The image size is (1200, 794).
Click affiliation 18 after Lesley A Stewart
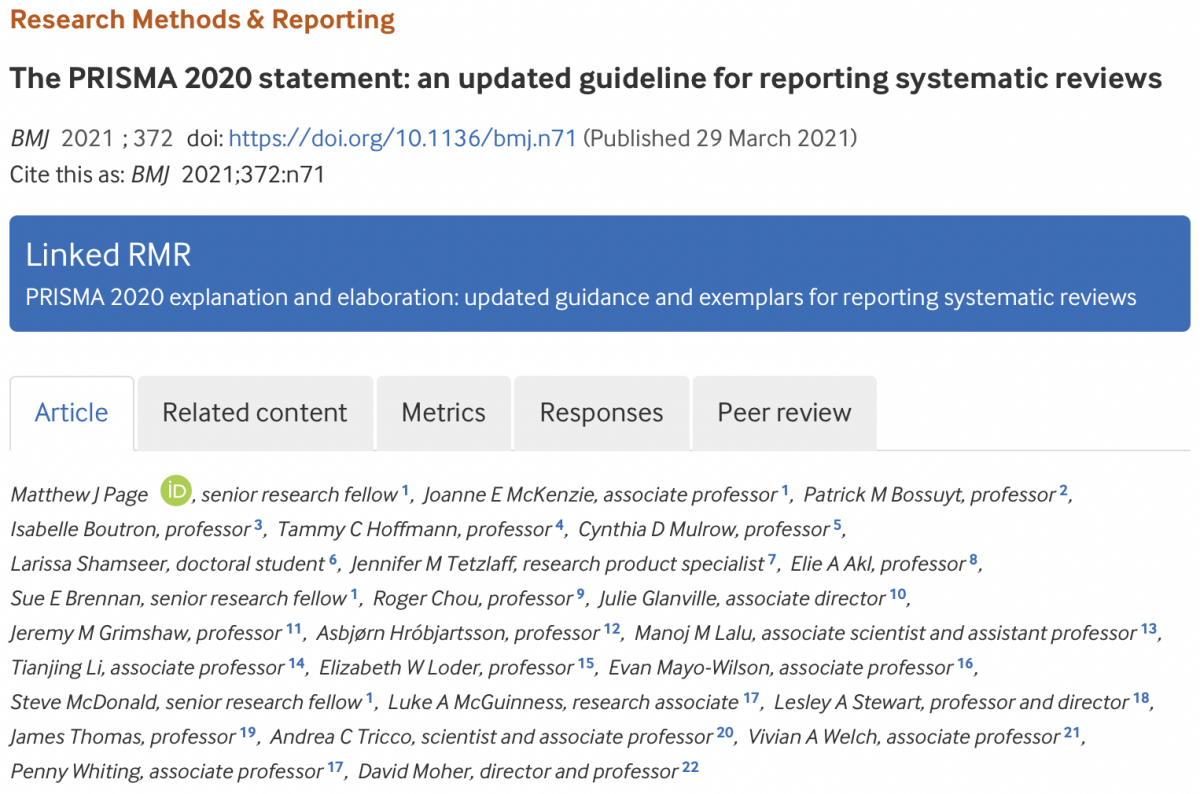coord(1141,698)
